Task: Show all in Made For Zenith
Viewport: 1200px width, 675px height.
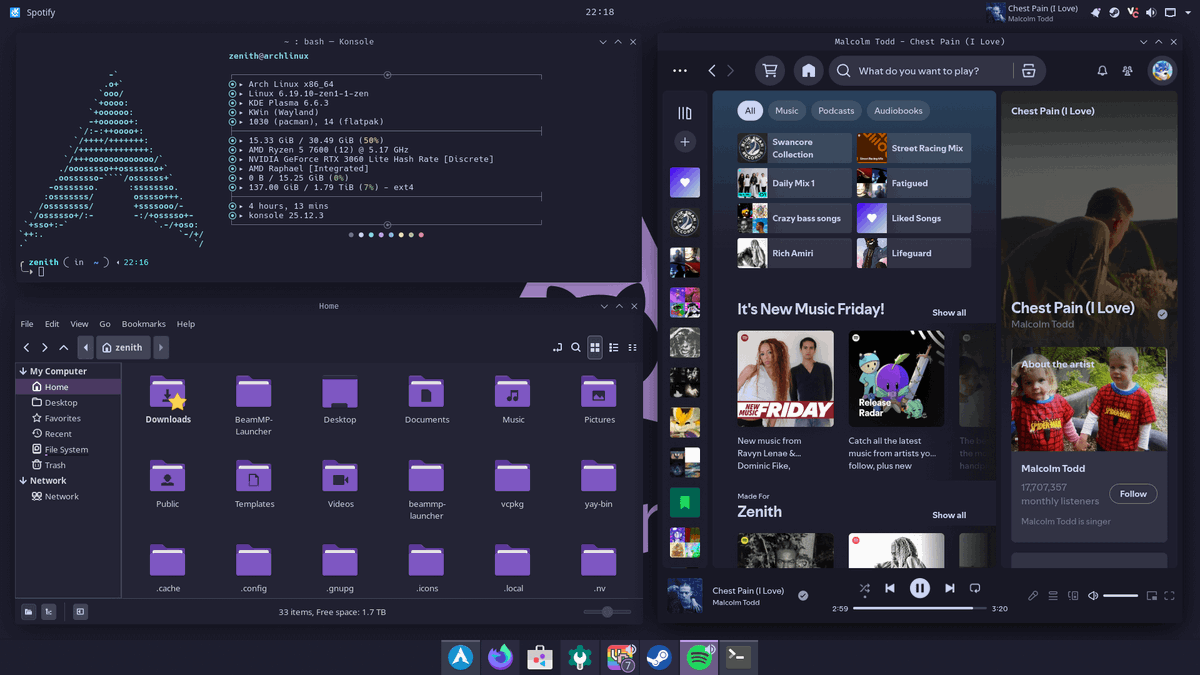Action: point(949,515)
